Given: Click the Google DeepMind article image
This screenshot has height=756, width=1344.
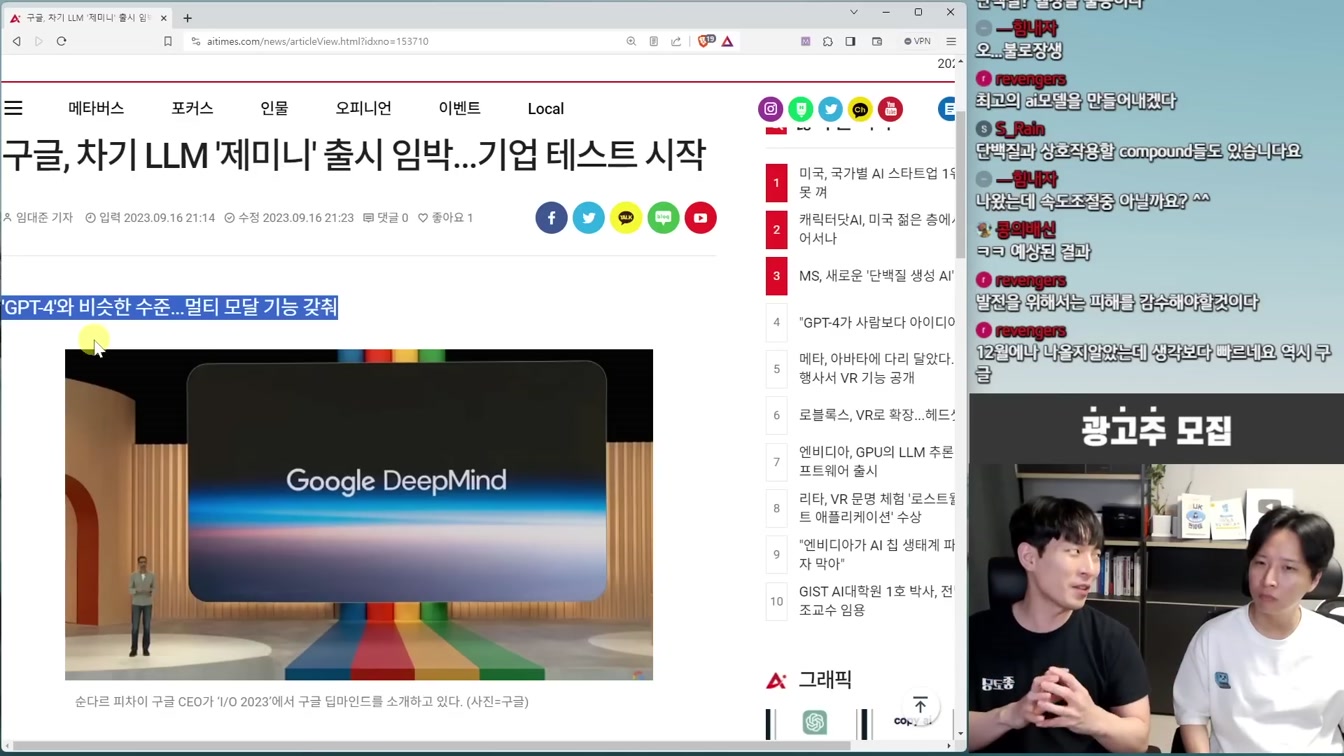Looking at the screenshot, I should 359,515.
